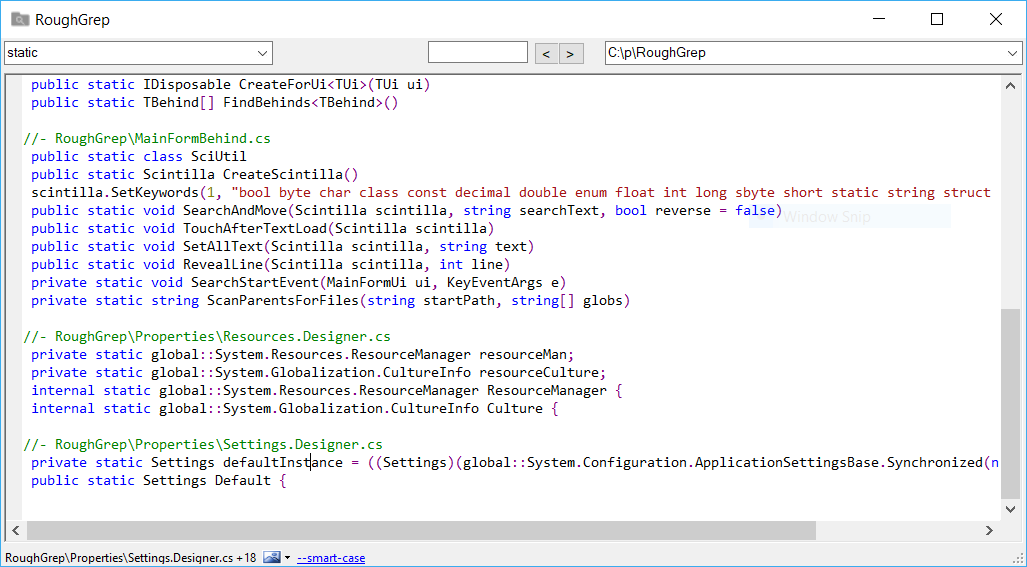Click the 'SearchStartEvent' result line
The image size is (1027, 567).
[x=299, y=282]
